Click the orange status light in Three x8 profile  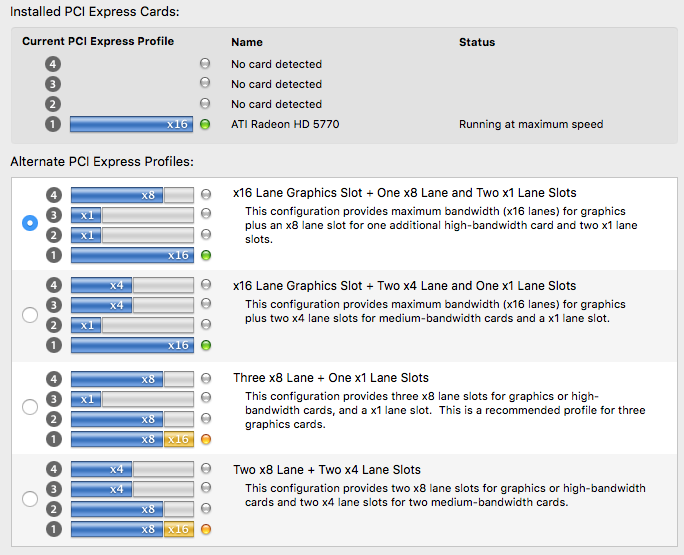(205, 439)
